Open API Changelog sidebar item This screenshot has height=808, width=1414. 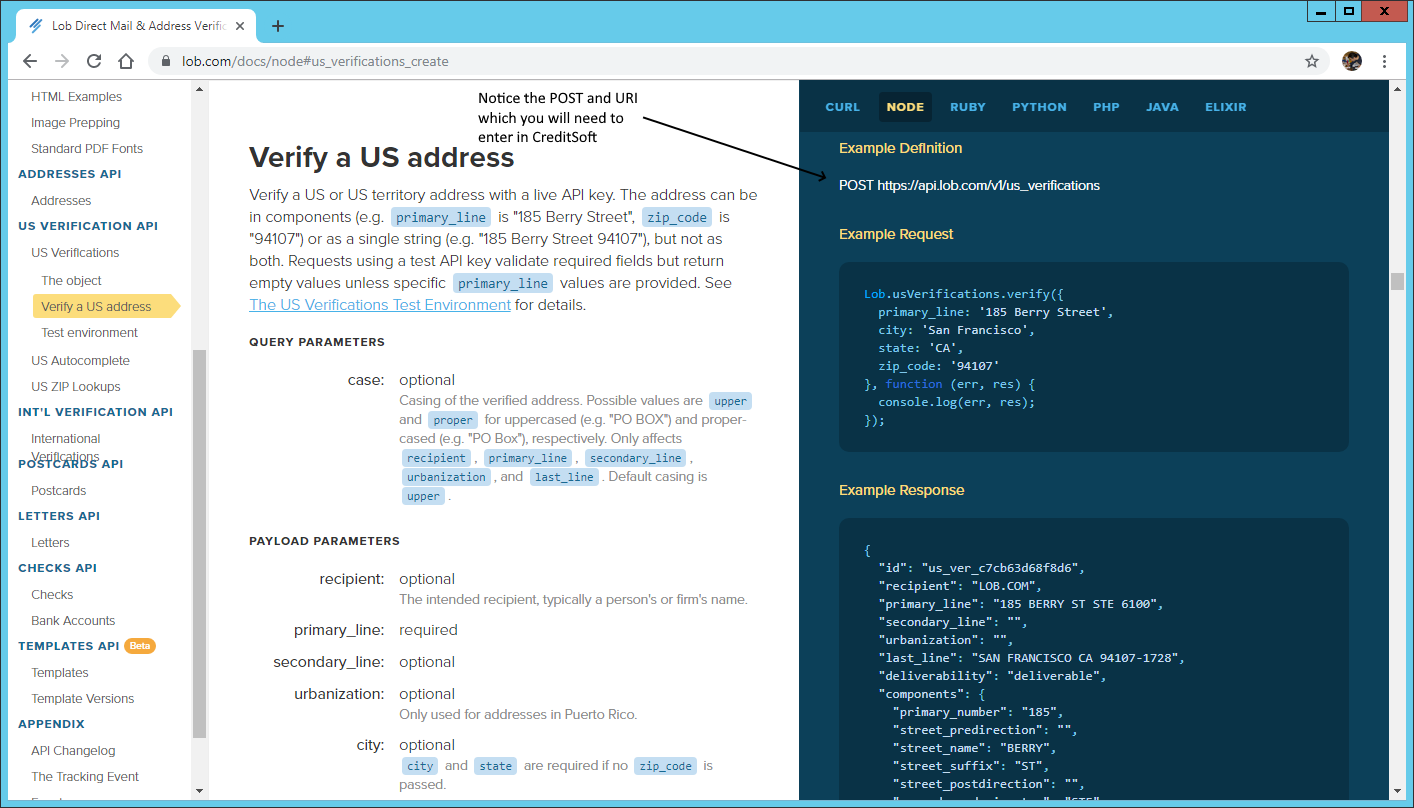[73, 751]
